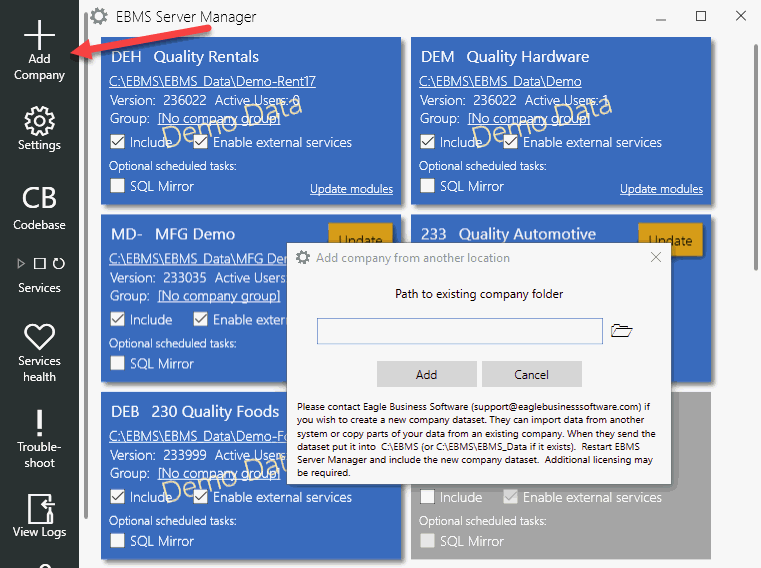
Task: Click the Add button in dialog
Action: point(427,374)
